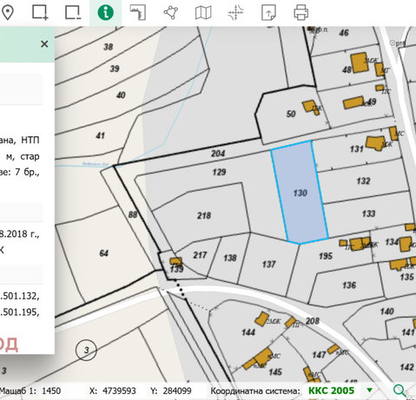Activate the add-to-selection rectangle tool
416x400 pixels.
[x=40, y=13]
